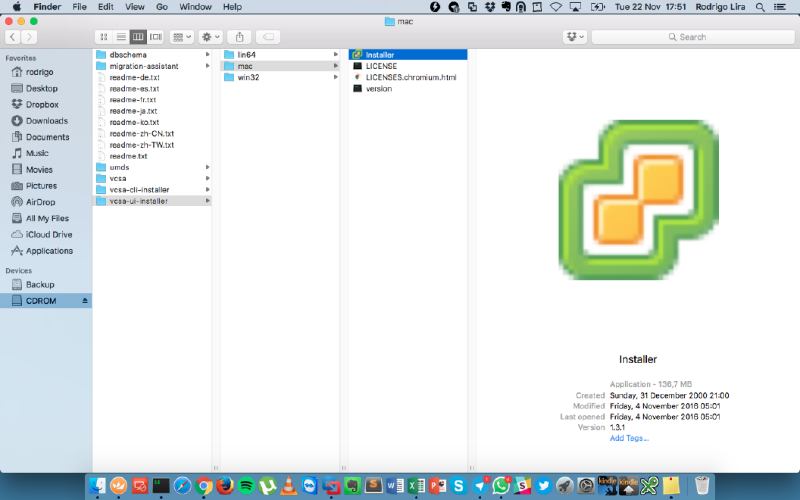Click the Share toolbar button
The image size is (800, 500).
[x=240, y=37]
